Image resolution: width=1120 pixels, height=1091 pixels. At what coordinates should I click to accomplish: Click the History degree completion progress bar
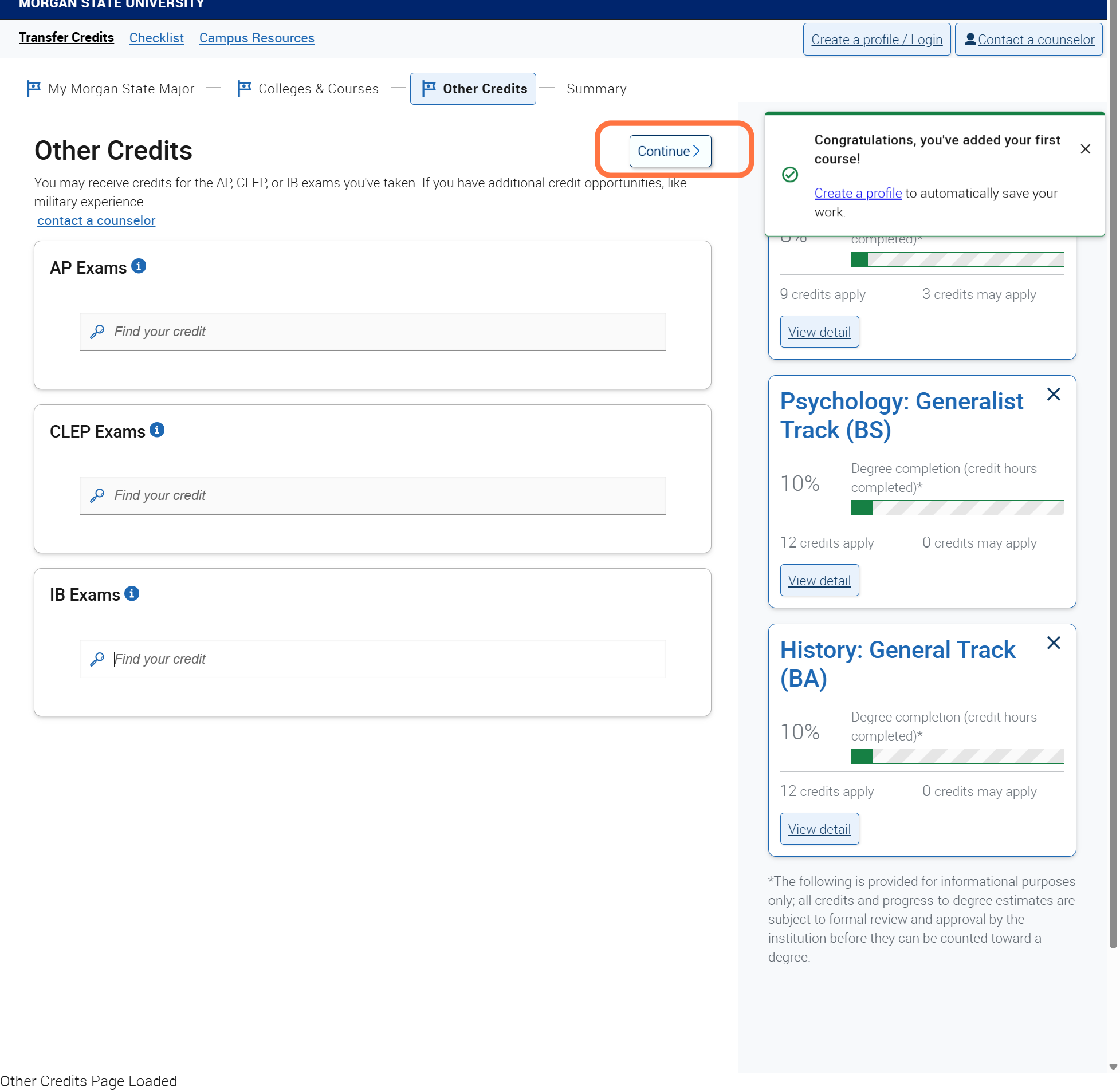[957, 757]
